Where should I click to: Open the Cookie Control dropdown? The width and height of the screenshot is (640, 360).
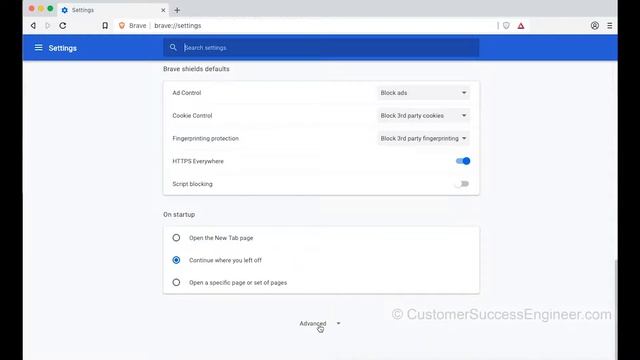tap(423, 116)
